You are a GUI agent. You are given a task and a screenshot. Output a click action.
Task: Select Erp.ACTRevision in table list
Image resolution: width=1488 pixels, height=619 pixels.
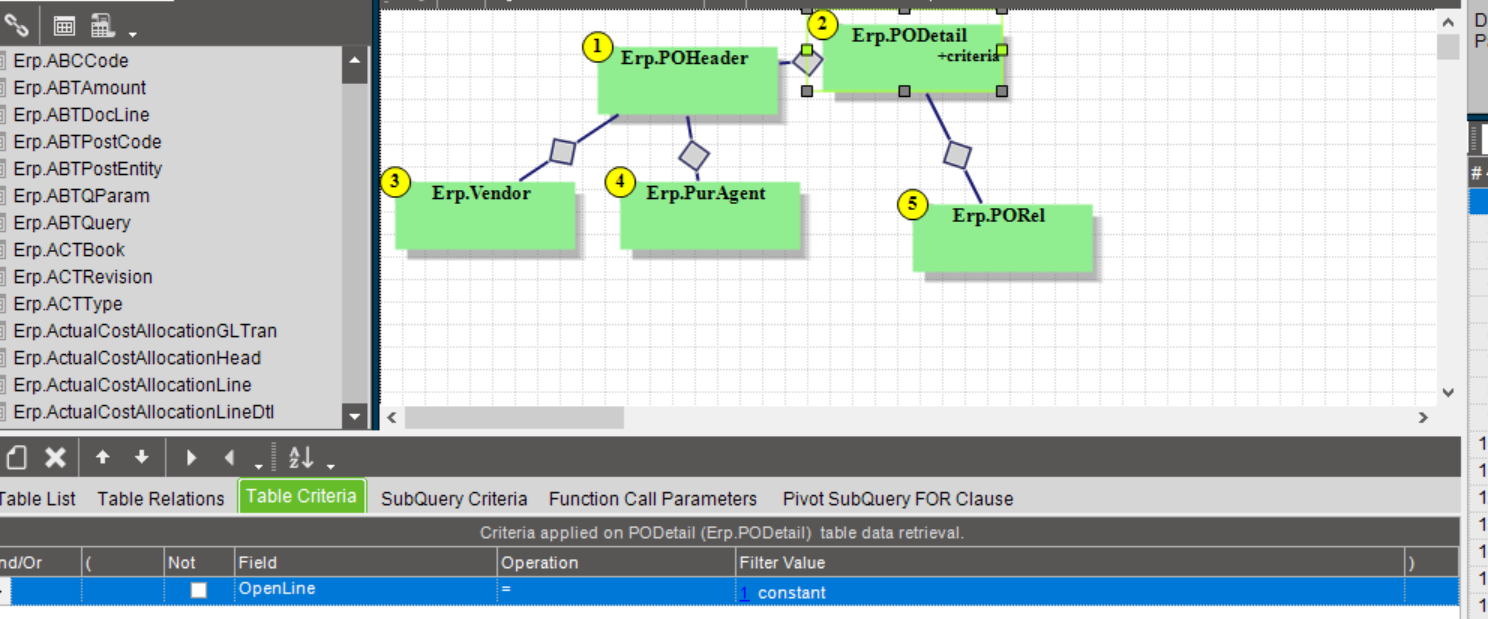(x=83, y=277)
